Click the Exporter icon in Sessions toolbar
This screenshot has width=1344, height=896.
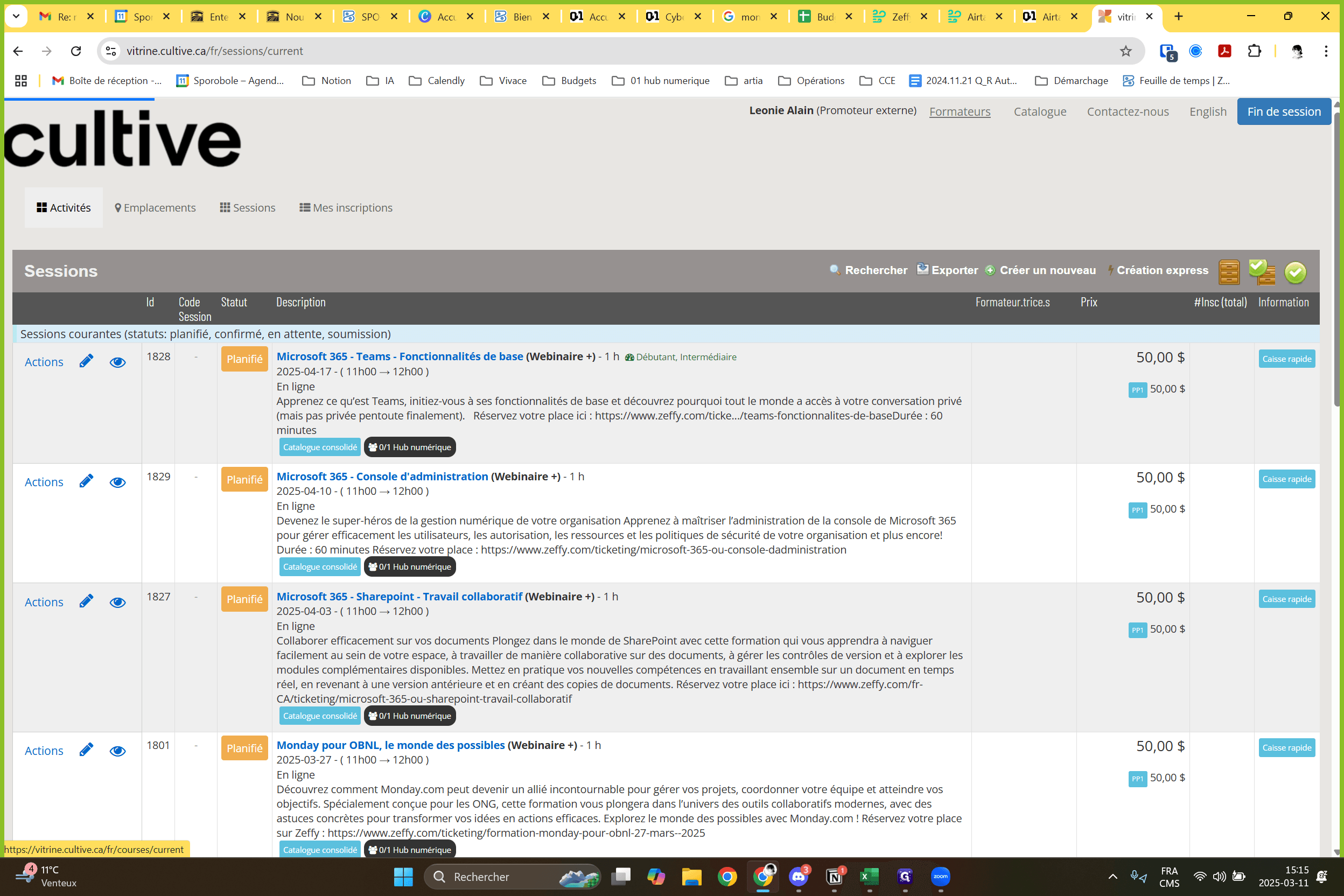(922, 269)
